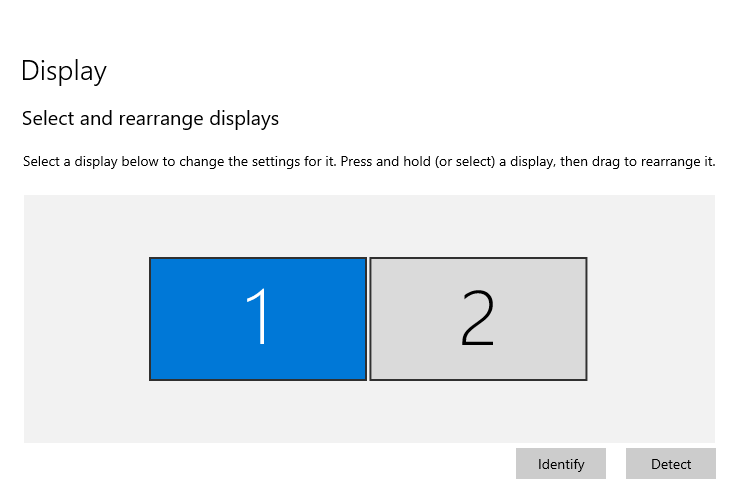Click empty space right of monitor 2
751x503 pixels.
(x=651, y=319)
